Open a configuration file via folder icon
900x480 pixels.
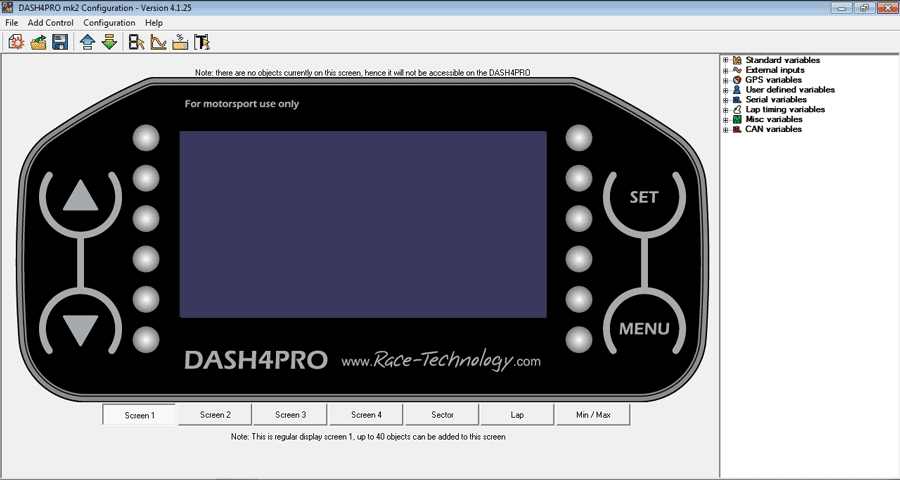pos(38,42)
